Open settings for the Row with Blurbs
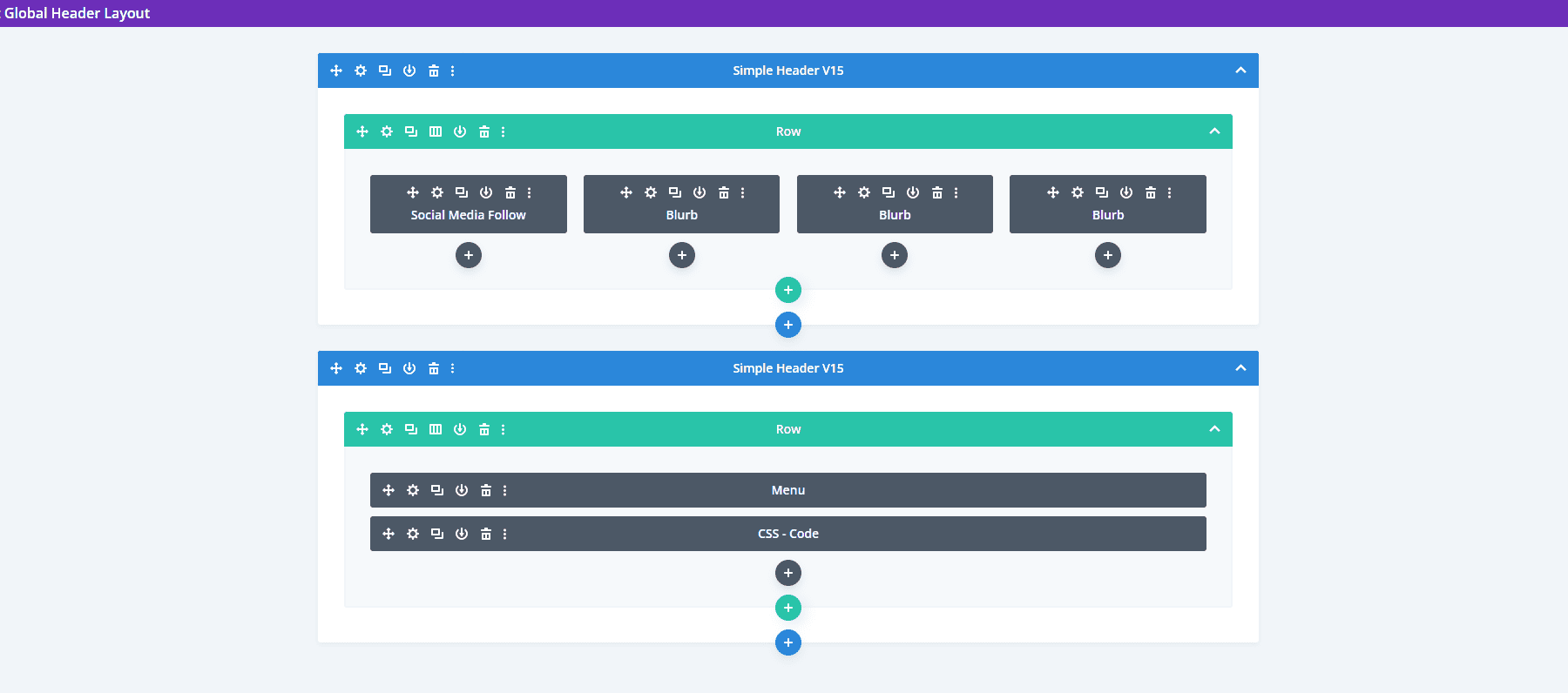This screenshot has width=1568, height=693. (x=387, y=131)
